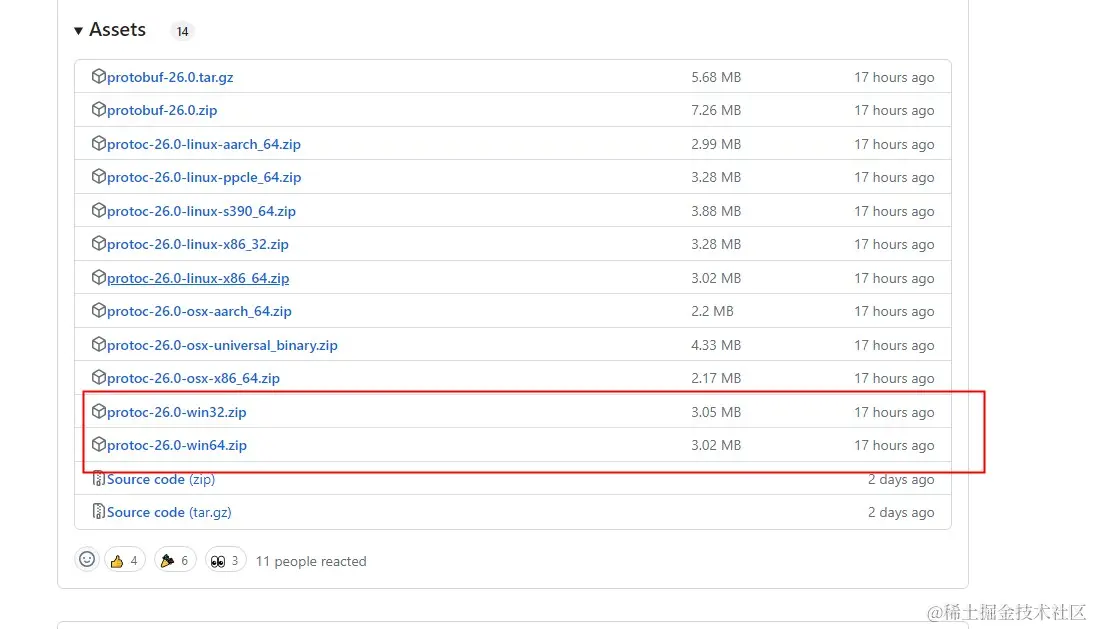Click the package icon beside protoc-26.0-win32.zip
This screenshot has height=629, width=1093.
99,411
